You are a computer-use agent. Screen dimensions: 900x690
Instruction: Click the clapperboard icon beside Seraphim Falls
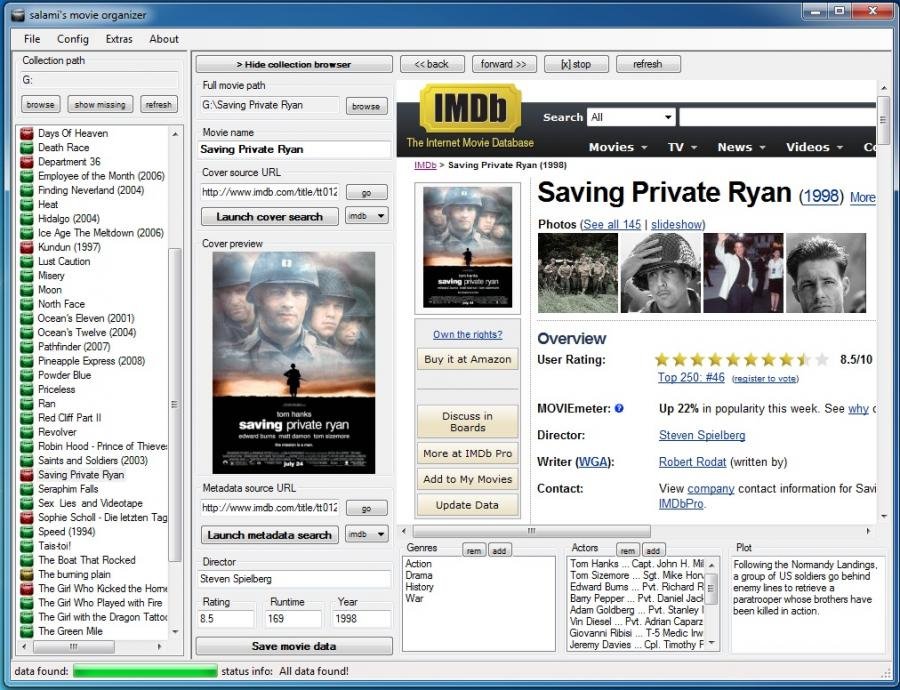tap(26, 489)
